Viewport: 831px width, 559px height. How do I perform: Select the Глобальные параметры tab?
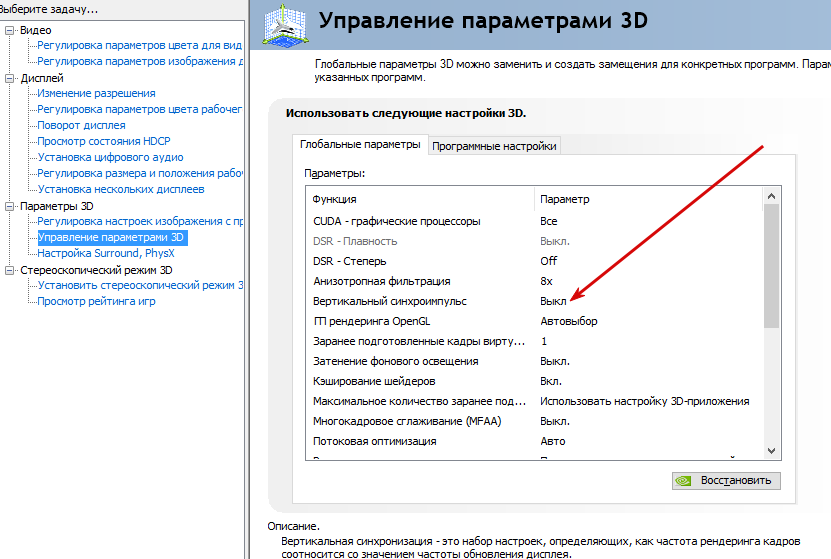360,145
